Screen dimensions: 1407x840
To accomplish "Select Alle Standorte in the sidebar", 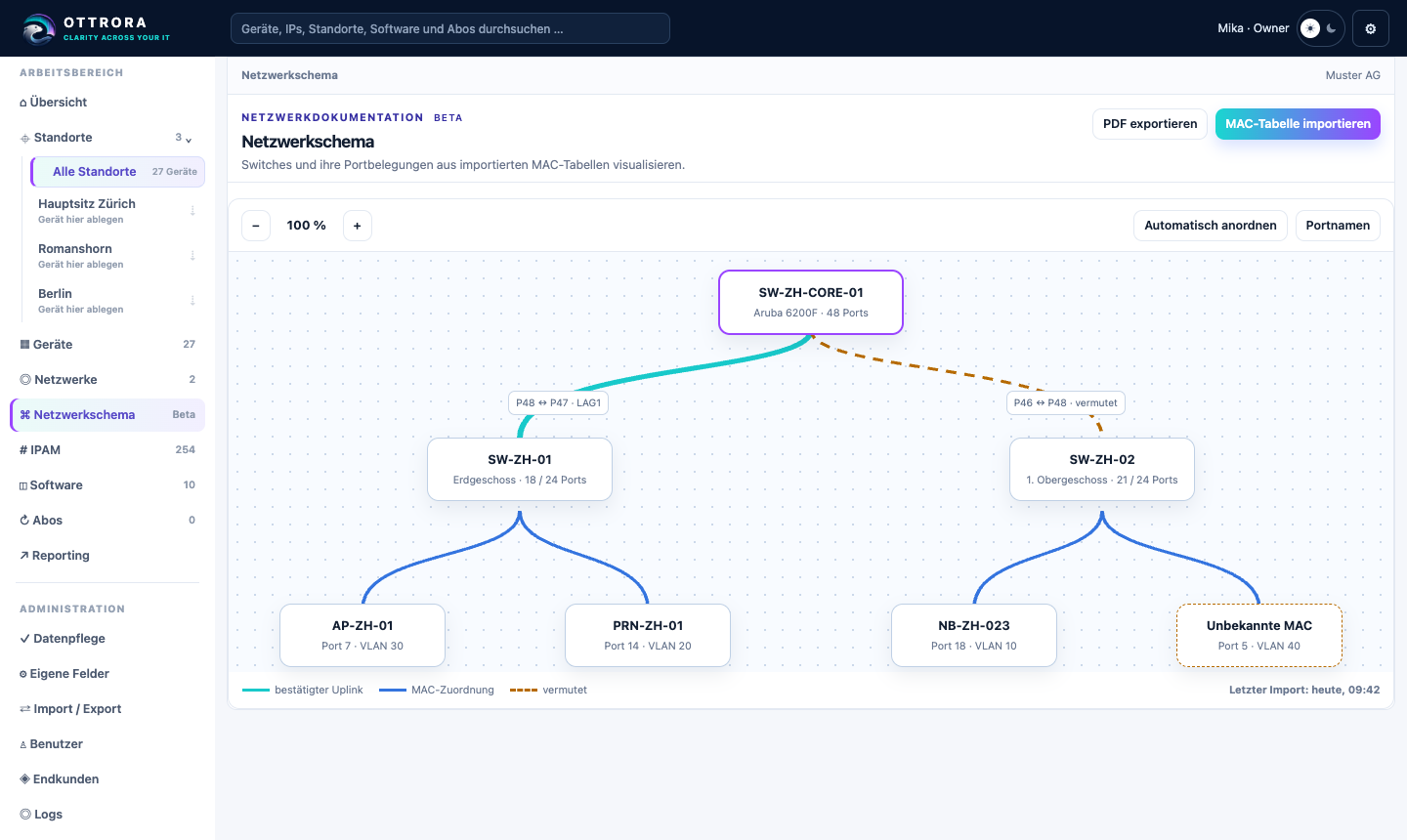I will coord(118,172).
